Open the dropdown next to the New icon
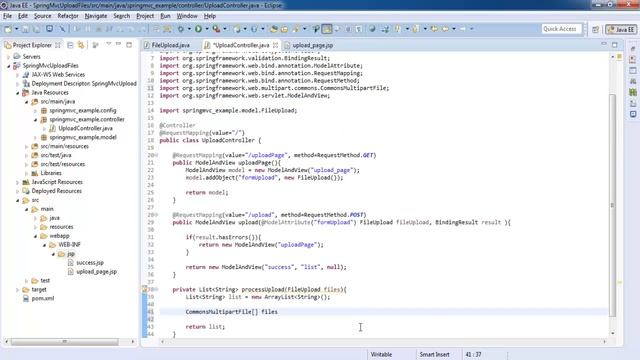Screen dimensions: 640x360 tap(16, 29)
